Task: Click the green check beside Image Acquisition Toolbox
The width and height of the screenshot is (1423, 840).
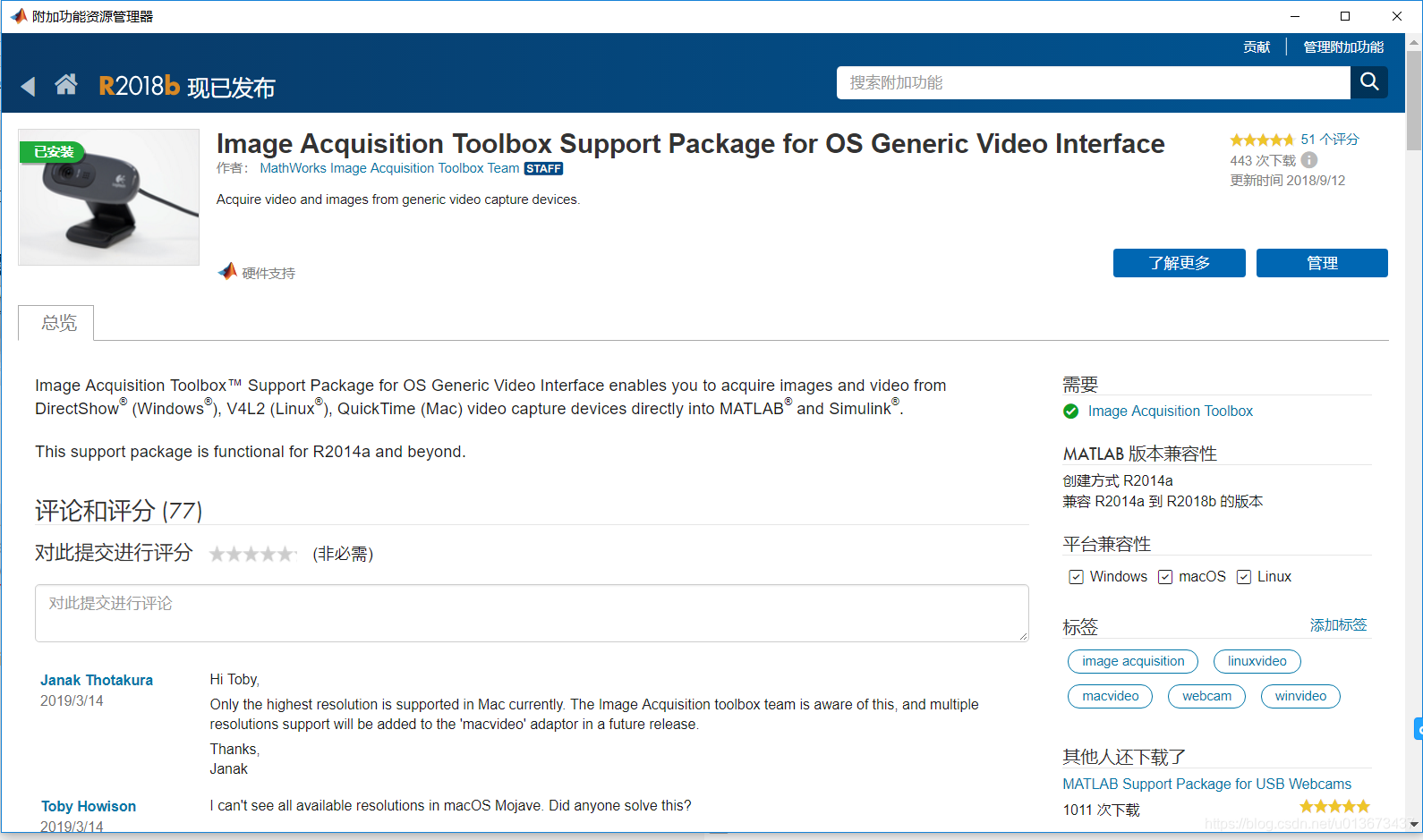Action: coord(1070,411)
